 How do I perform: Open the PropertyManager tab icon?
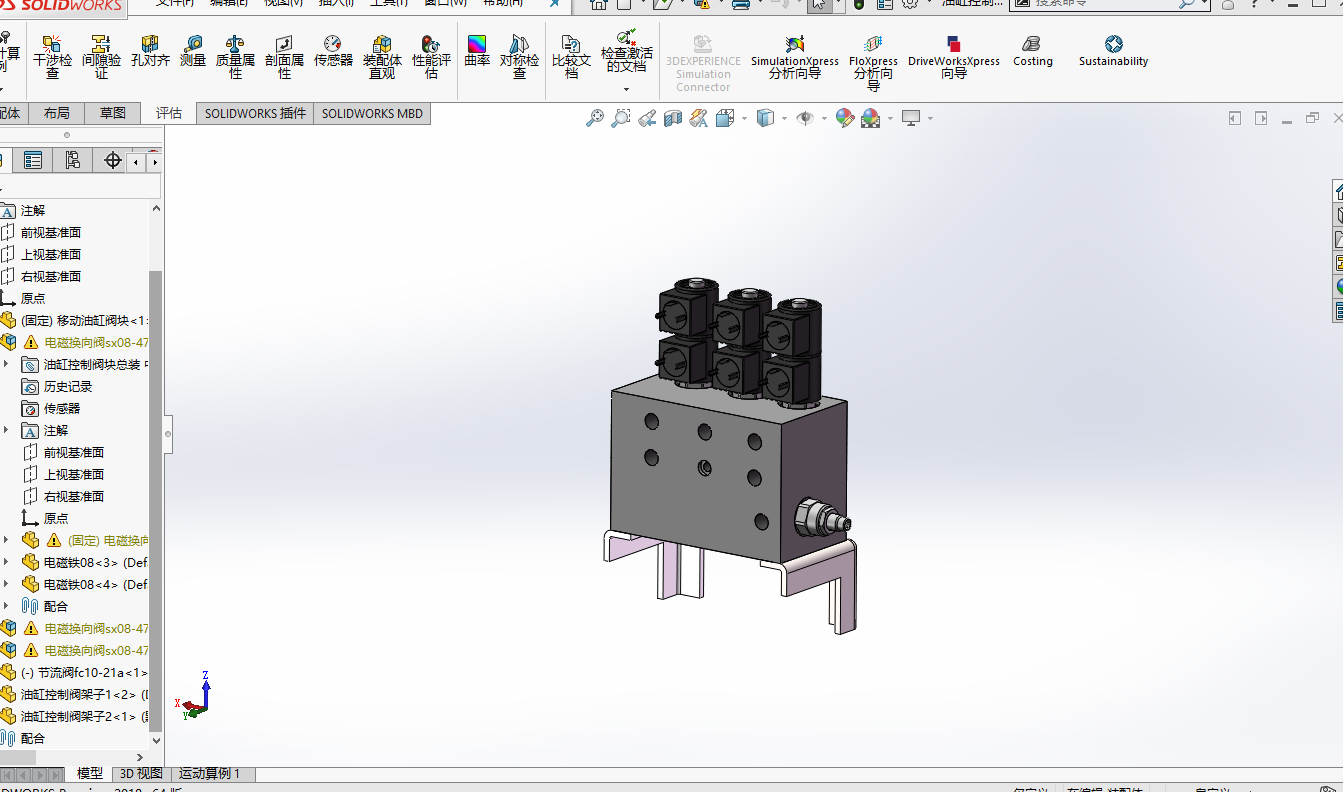[x=33, y=160]
